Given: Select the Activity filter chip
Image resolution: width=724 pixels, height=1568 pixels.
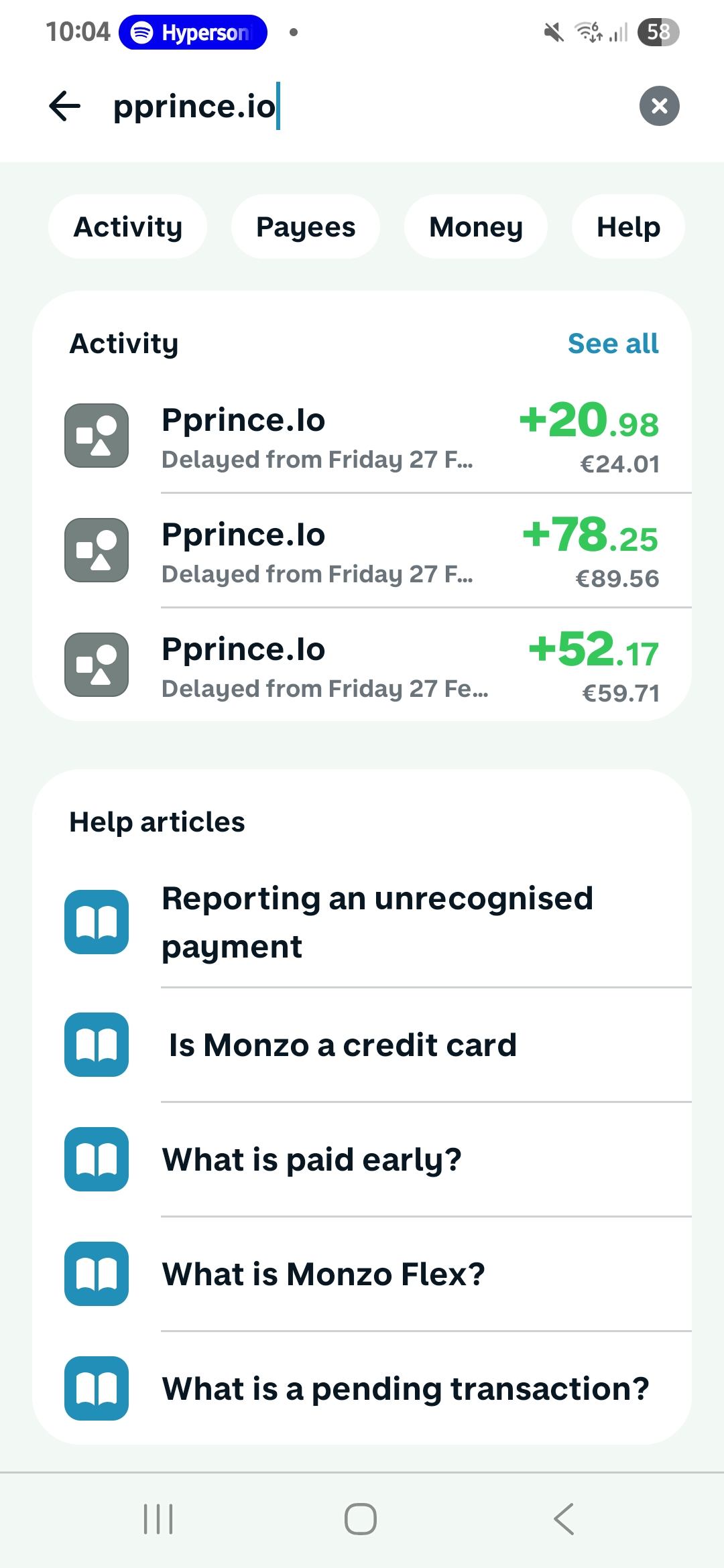Looking at the screenshot, I should point(127,227).
